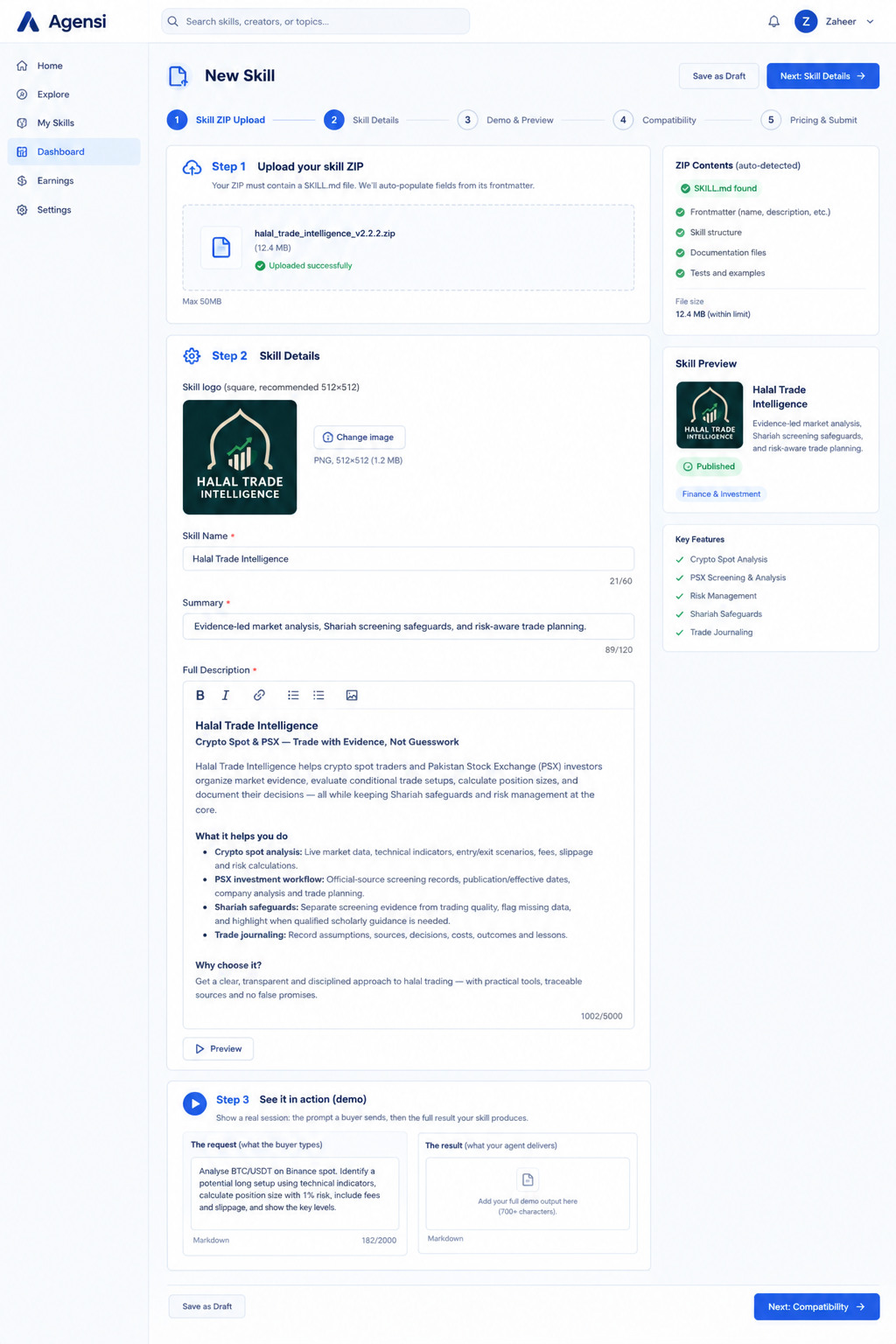Click the Step 3 play icon

point(194,1103)
